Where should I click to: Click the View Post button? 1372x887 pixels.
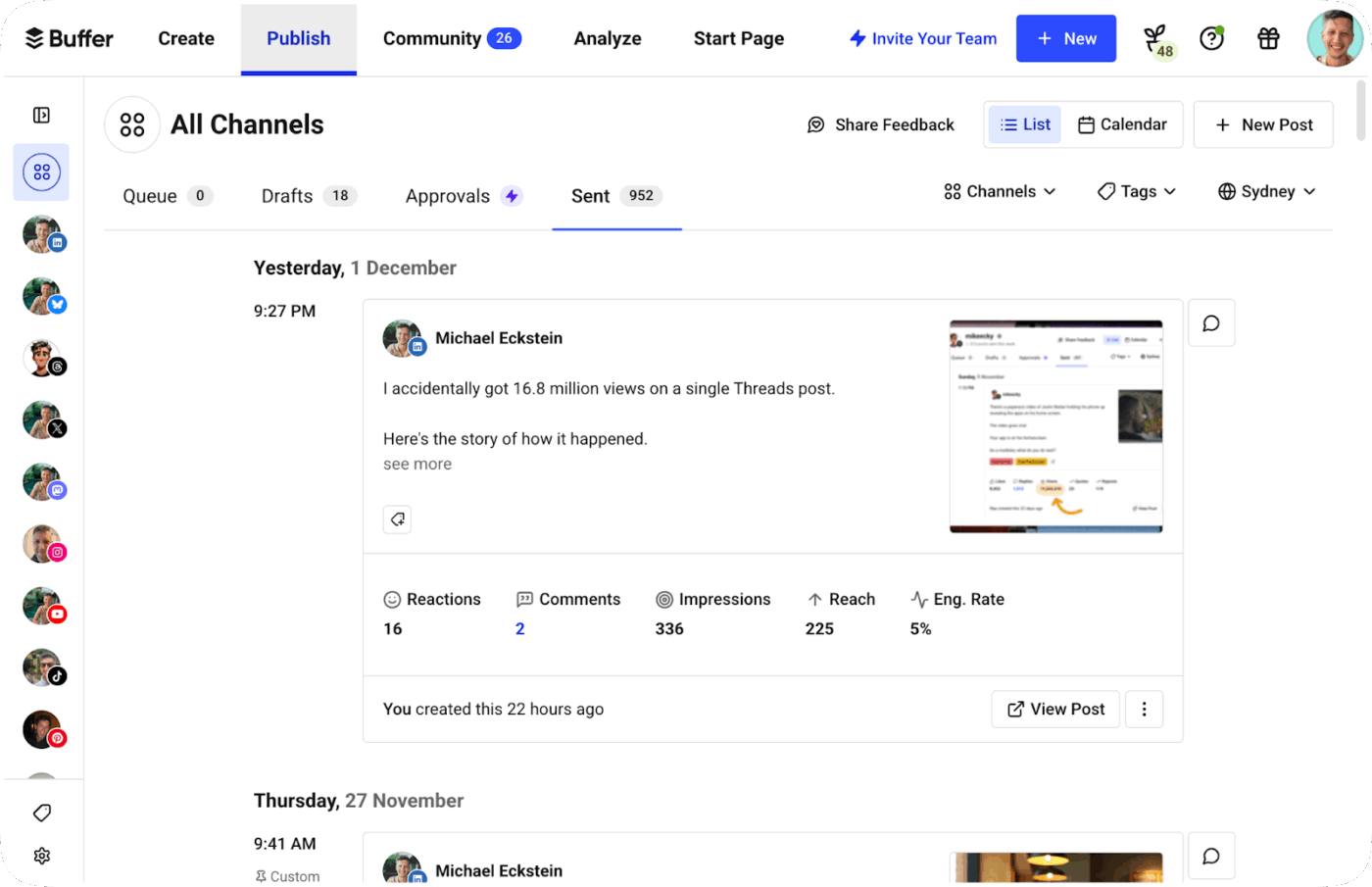[1055, 709]
